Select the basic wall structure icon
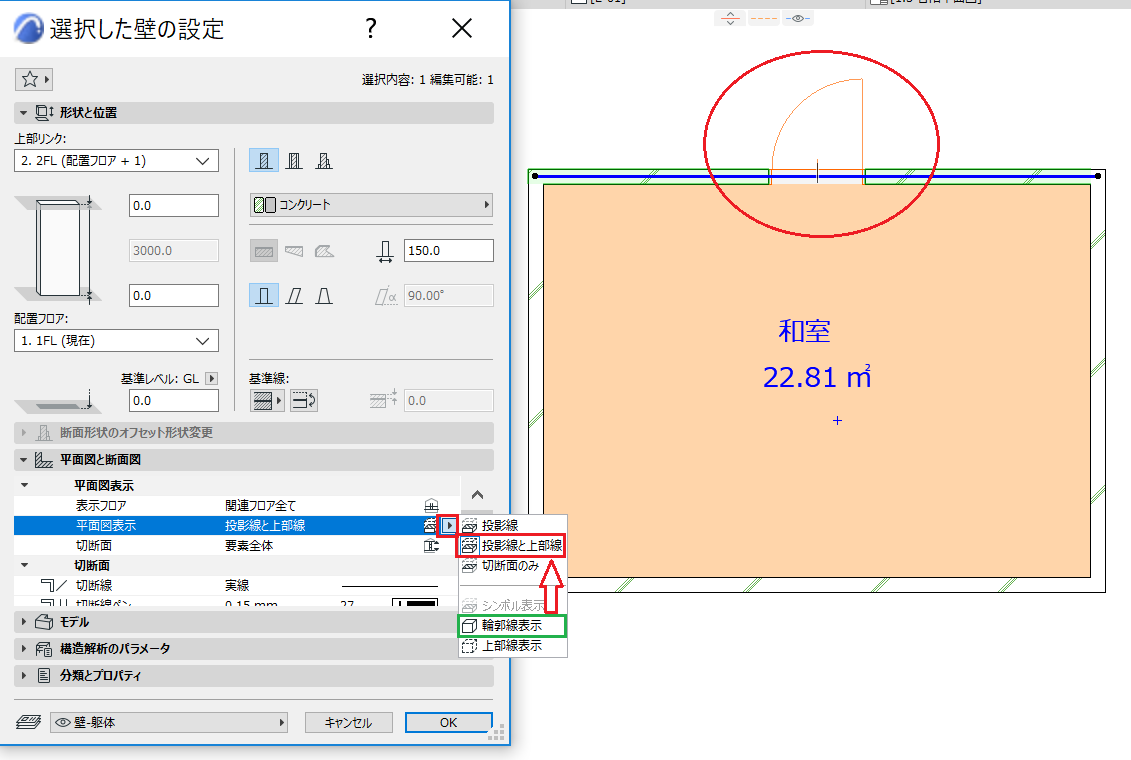Image resolution: width=1131 pixels, height=760 pixels. click(x=264, y=160)
